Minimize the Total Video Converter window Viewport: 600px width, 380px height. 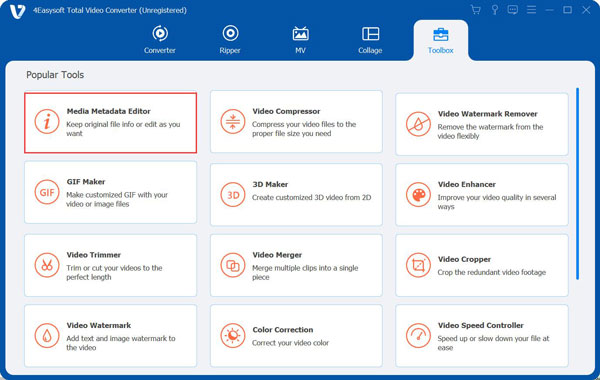(549, 10)
